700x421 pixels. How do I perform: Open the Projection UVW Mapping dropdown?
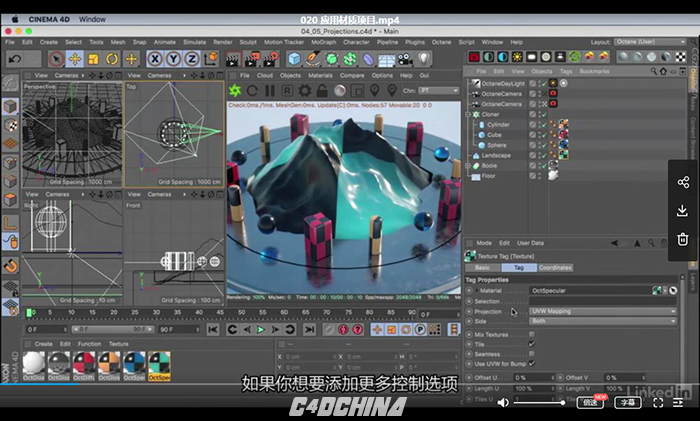pyautogui.click(x=603, y=311)
